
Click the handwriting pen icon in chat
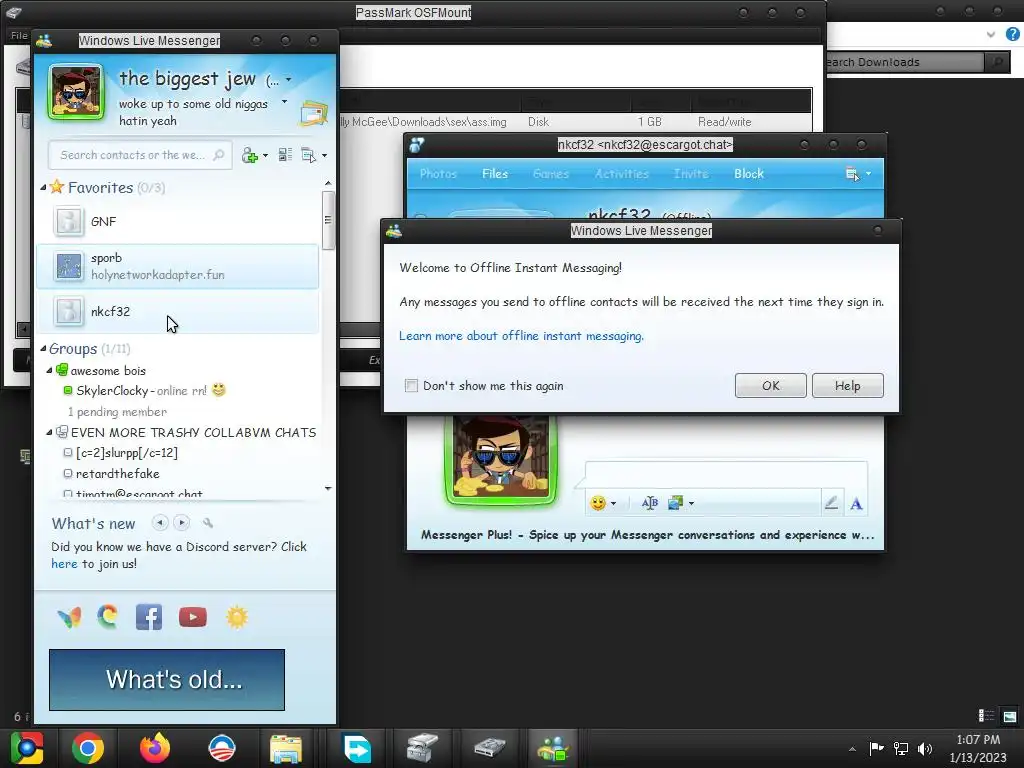(x=831, y=503)
